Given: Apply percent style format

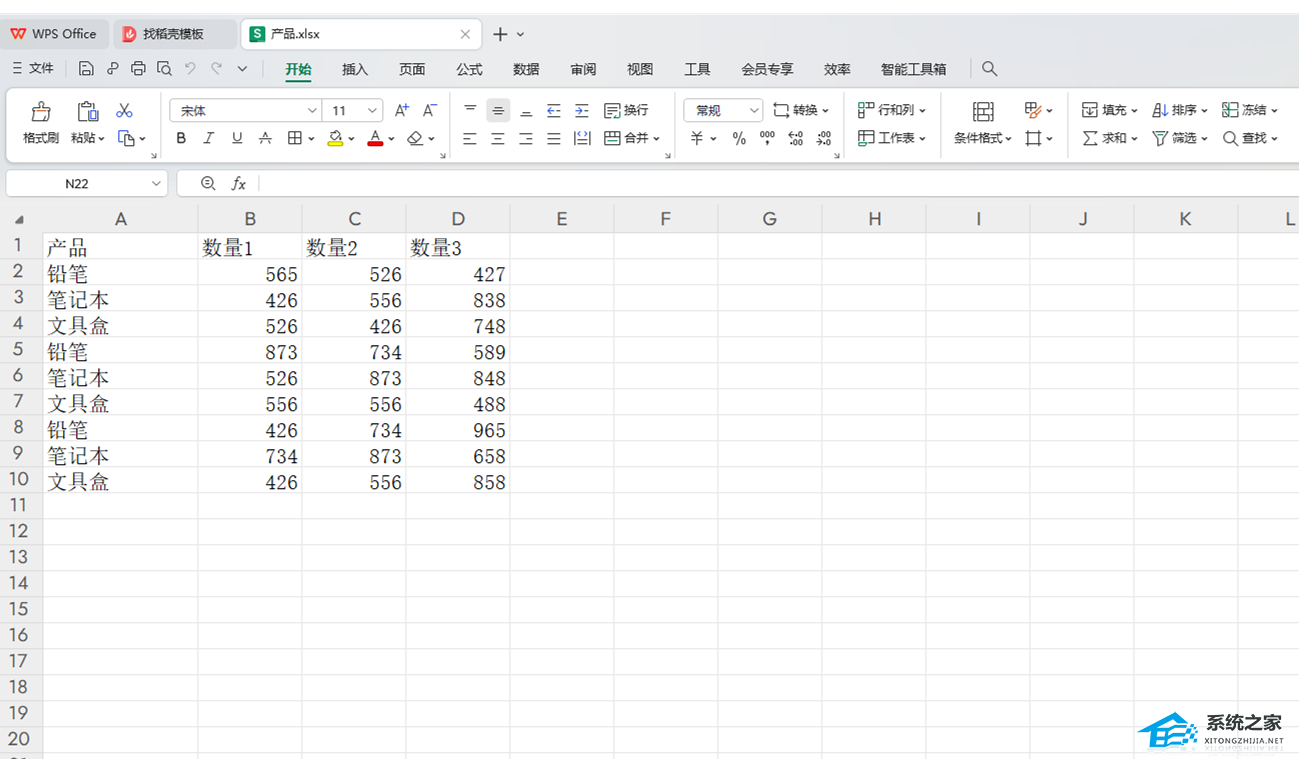Looking at the screenshot, I should tap(739, 138).
